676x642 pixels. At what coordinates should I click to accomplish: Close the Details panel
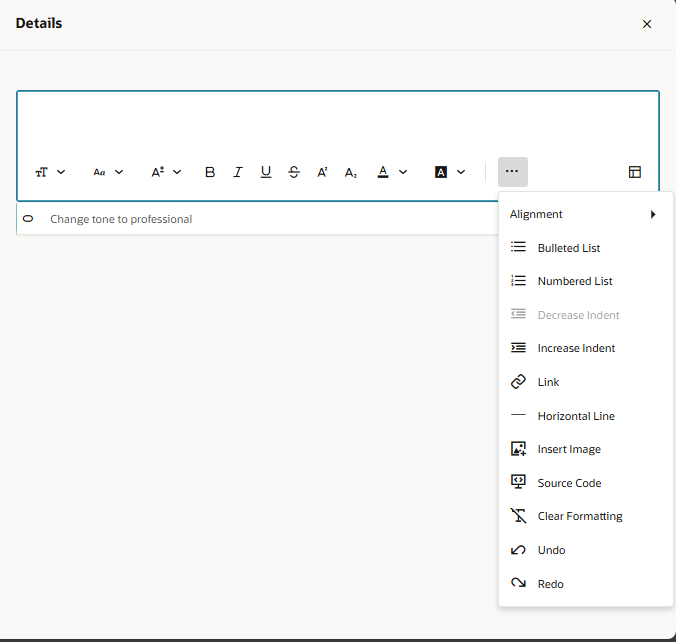647,24
